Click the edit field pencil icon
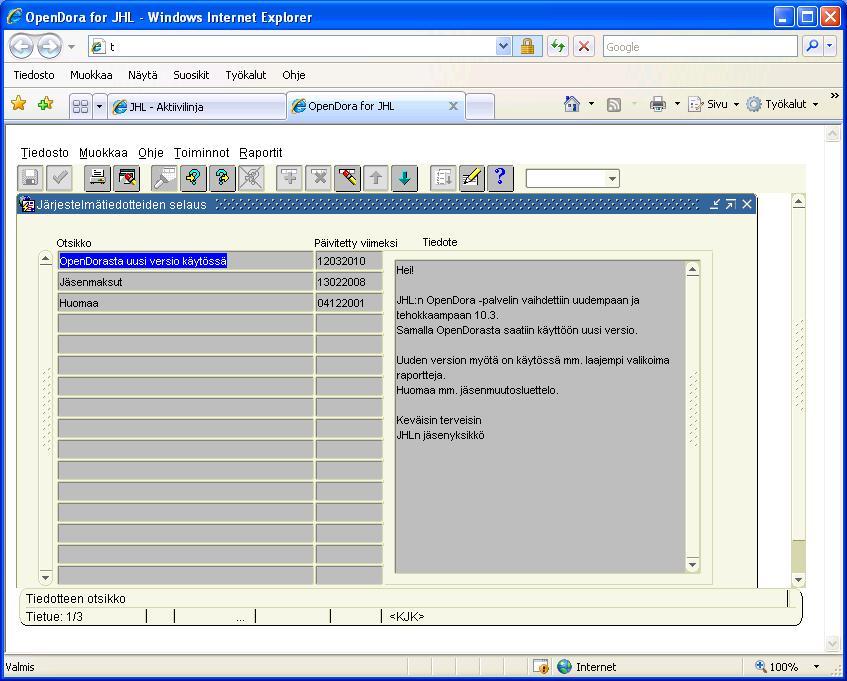Image resolution: width=847 pixels, height=681 pixels. click(x=472, y=178)
